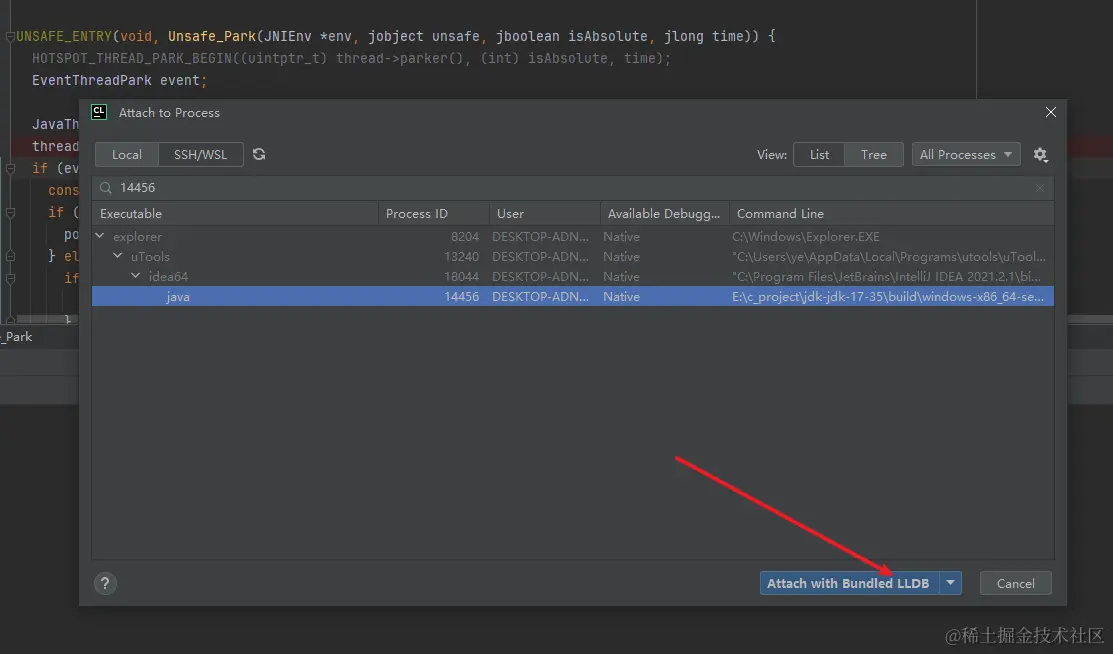Click the jdk-jdk-17-35 command line cell
The image size is (1113, 654).
(x=888, y=296)
